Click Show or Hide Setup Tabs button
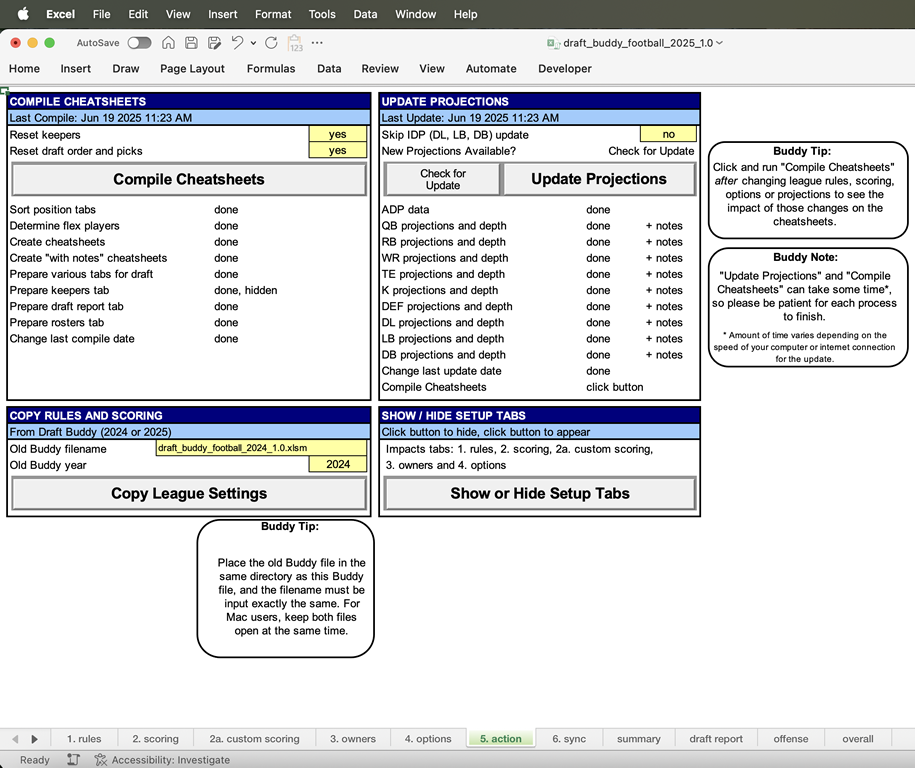This screenshot has width=915, height=768. coord(540,493)
